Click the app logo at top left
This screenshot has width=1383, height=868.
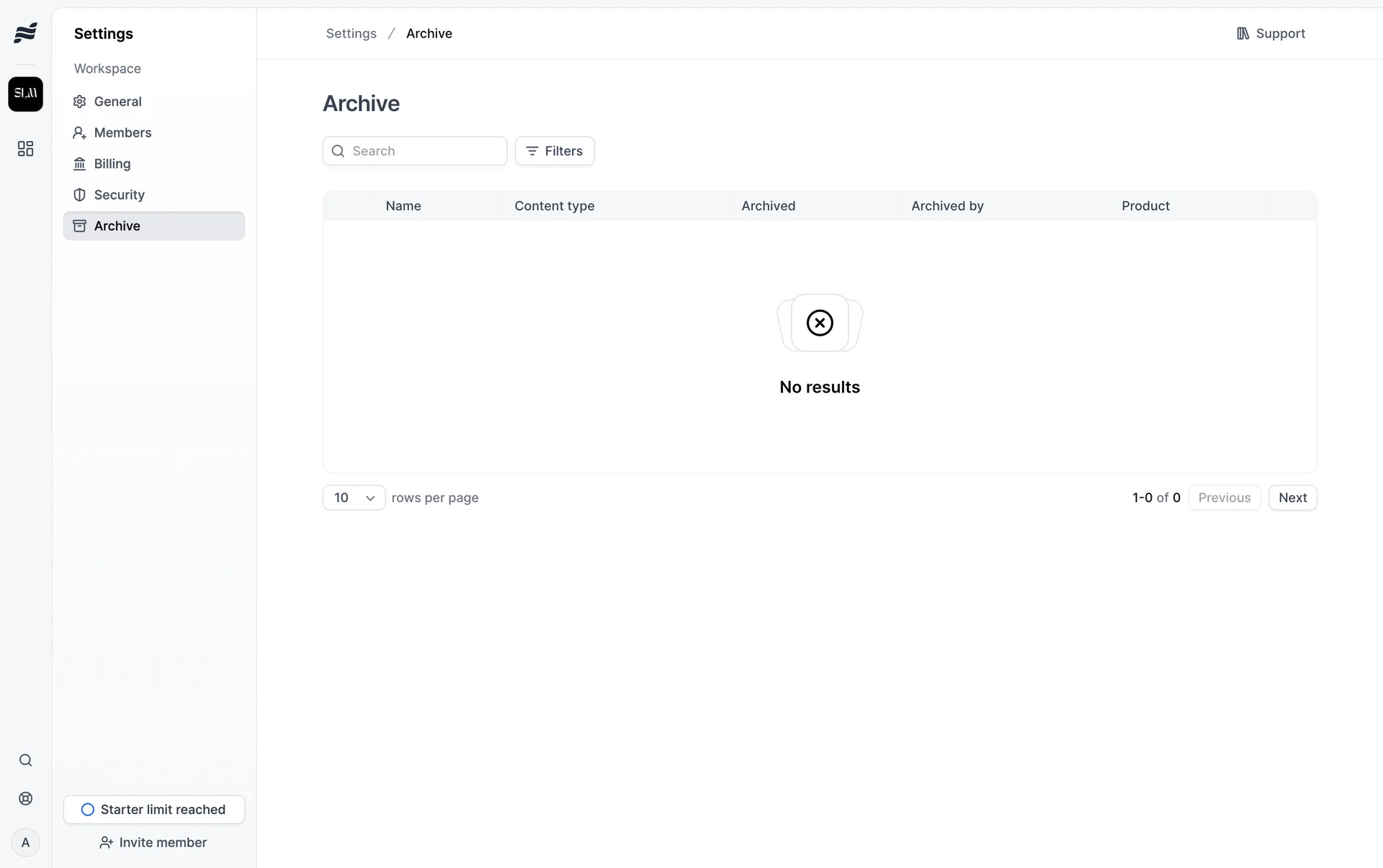25,33
